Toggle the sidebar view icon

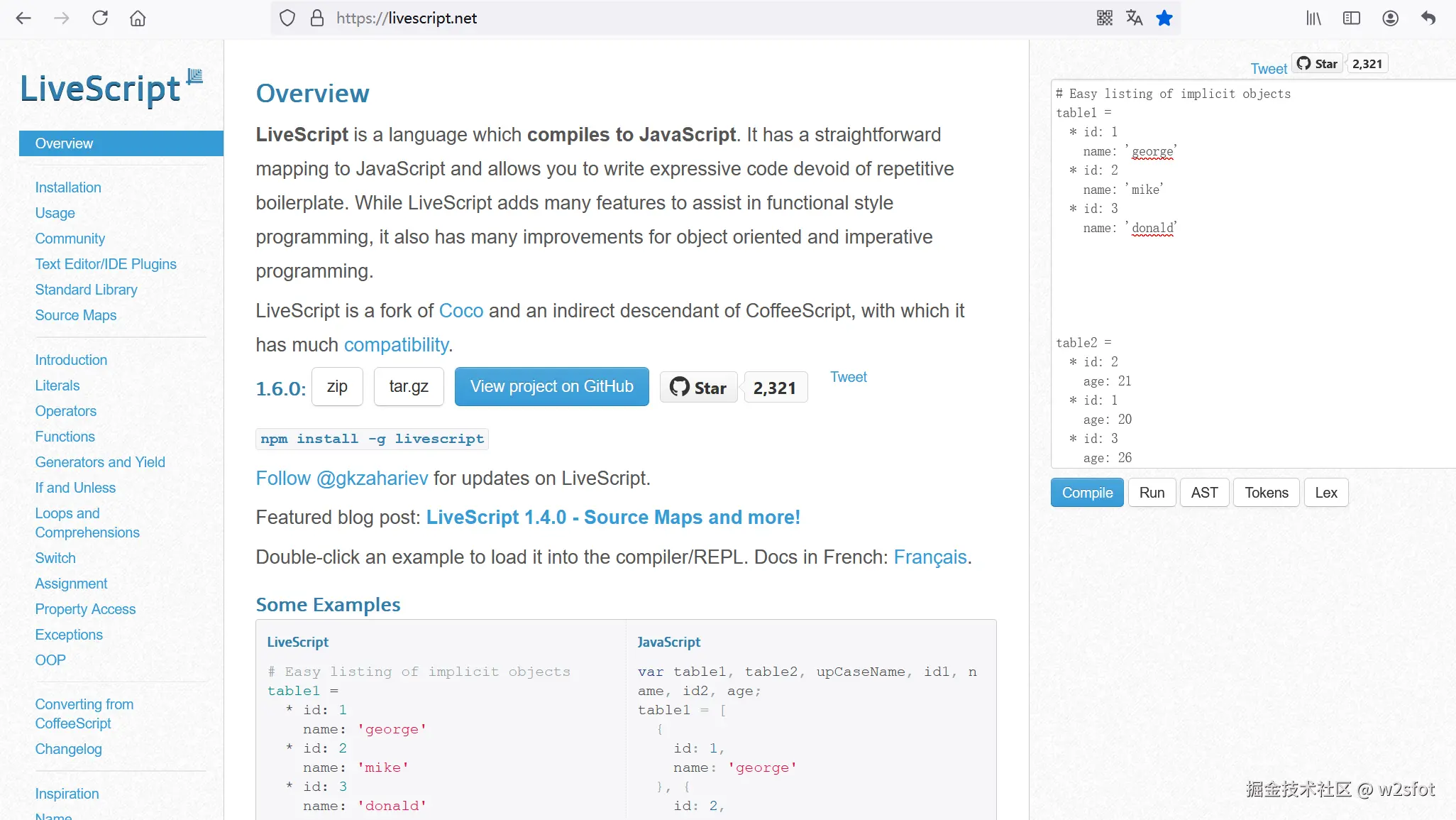tap(1352, 18)
